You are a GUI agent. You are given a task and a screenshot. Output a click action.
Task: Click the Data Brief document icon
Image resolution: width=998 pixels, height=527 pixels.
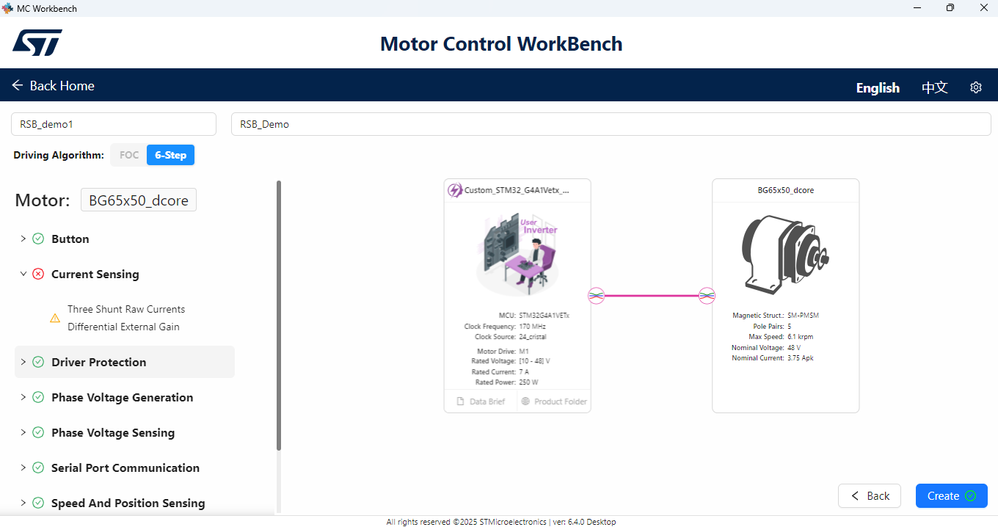coord(461,402)
